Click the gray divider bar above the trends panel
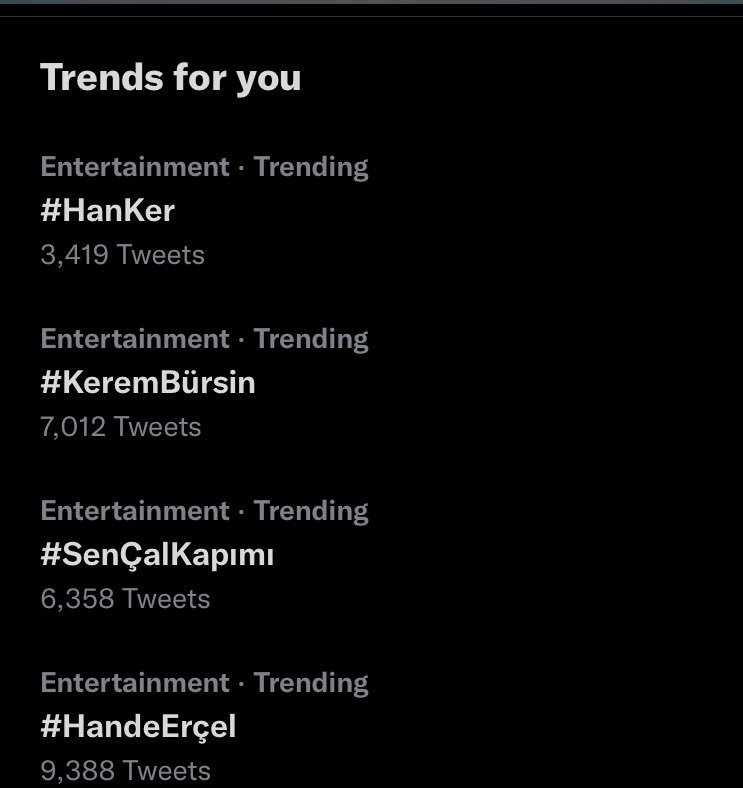The width and height of the screenshot is (743, 788). pyautogui.click(x=371, y=3)
